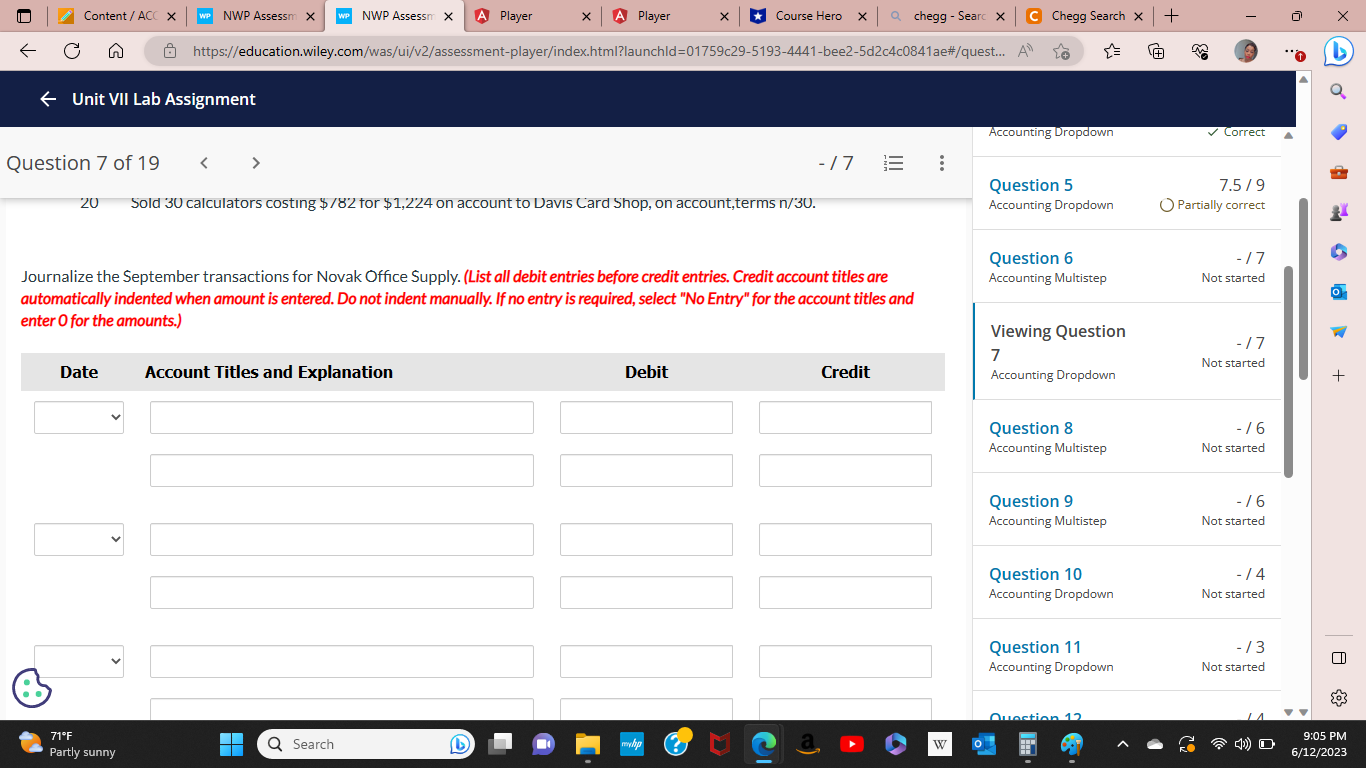Open the Drop paper-plane icon in the Edge sidebar

click(x=1340, y=332)
